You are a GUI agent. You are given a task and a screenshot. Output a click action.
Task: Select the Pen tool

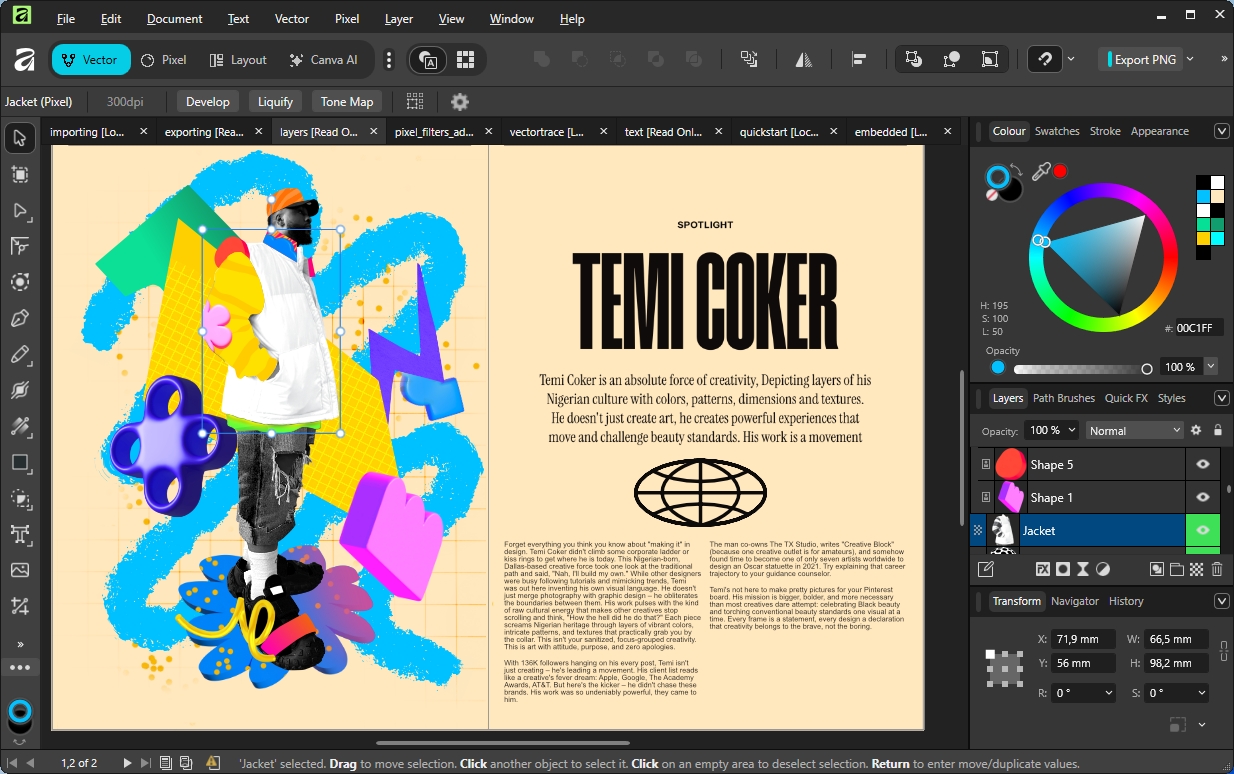click(19, 318)
